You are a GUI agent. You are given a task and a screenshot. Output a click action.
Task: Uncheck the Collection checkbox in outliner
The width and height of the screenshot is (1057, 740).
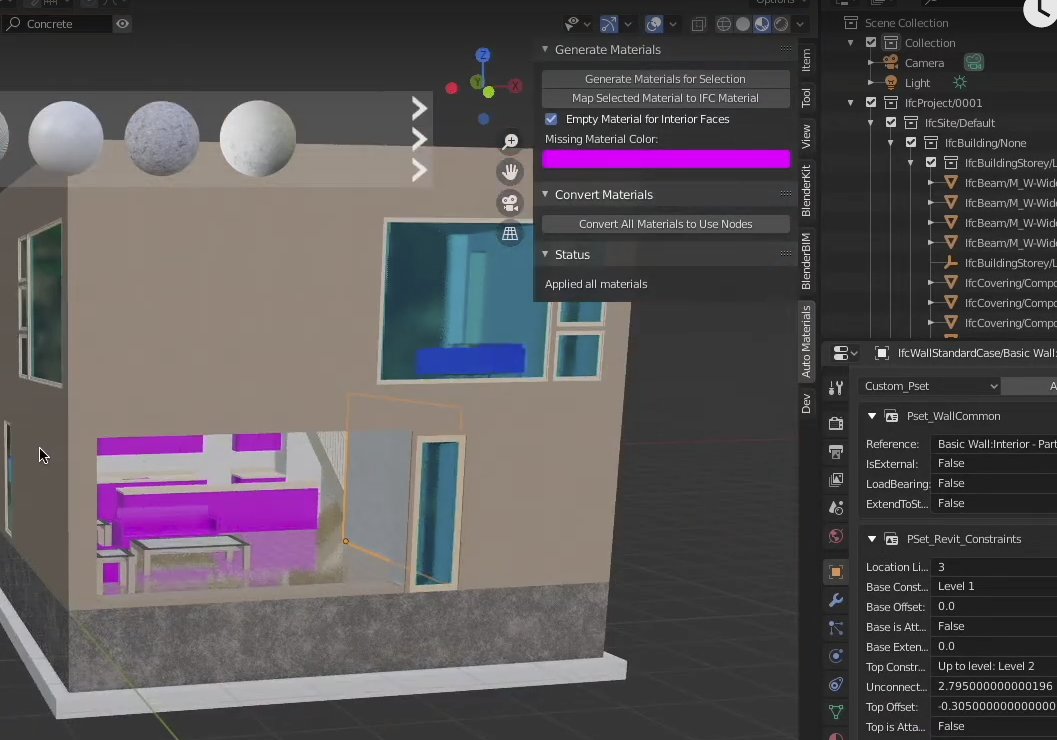click(x=871, y=42)
